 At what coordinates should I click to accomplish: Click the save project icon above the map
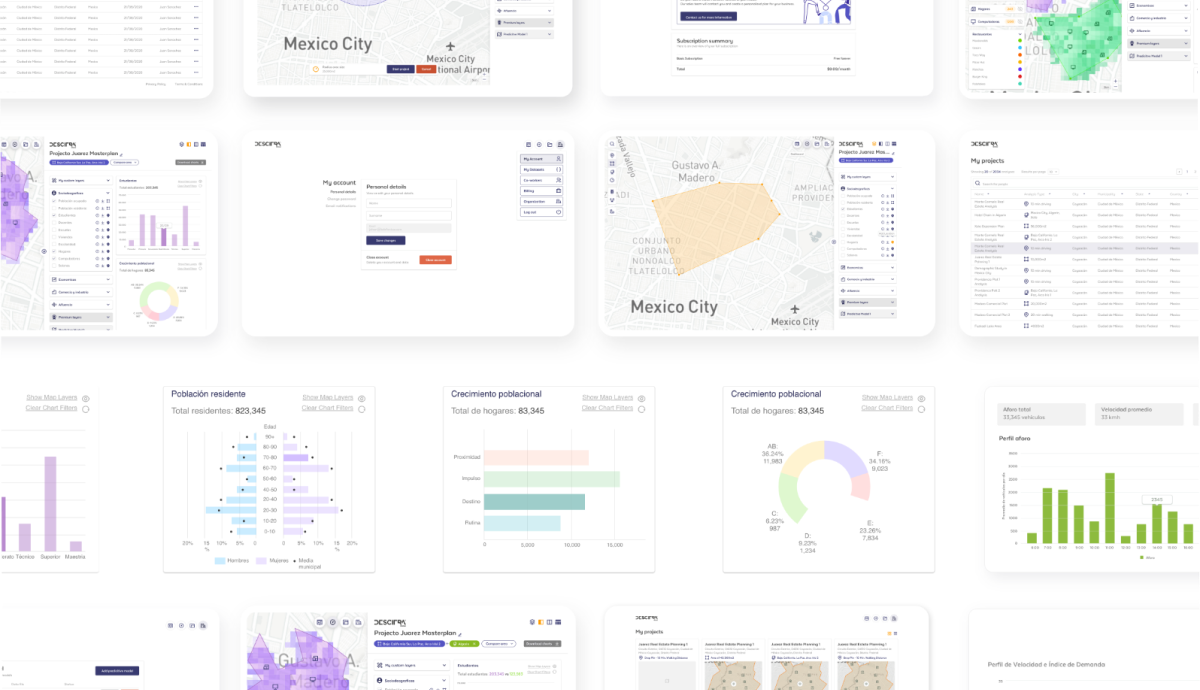817,144
